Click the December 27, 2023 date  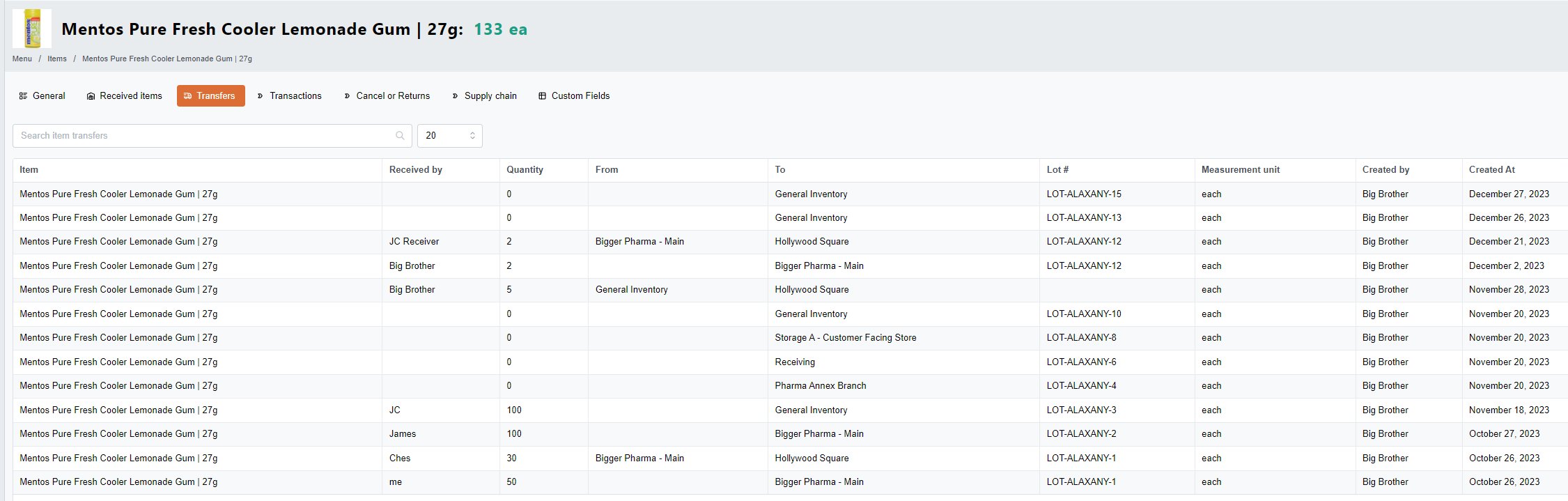(1509, 194)
